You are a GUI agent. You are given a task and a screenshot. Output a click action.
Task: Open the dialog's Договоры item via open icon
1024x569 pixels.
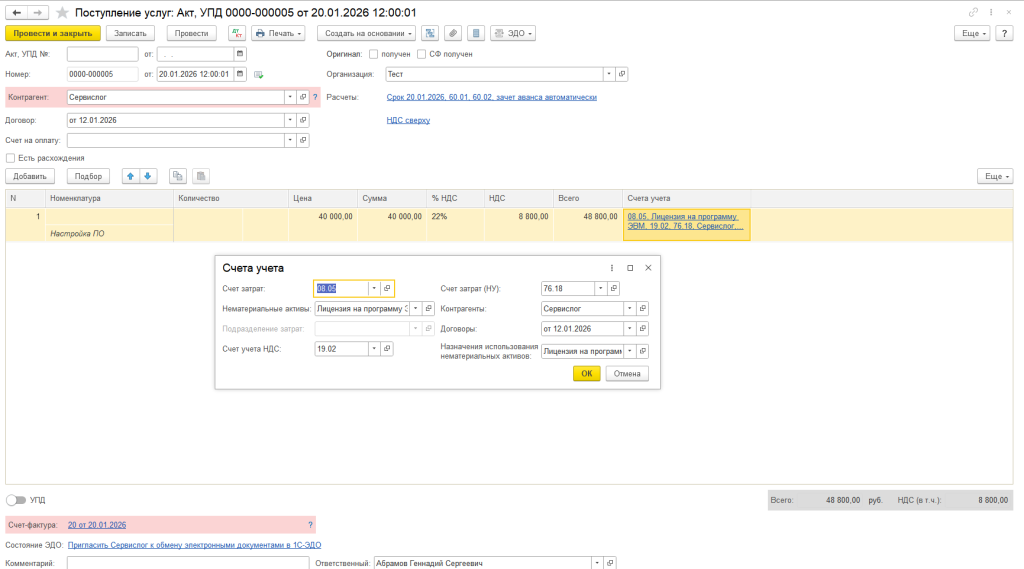pyautogui.click(x=643, y=329)
